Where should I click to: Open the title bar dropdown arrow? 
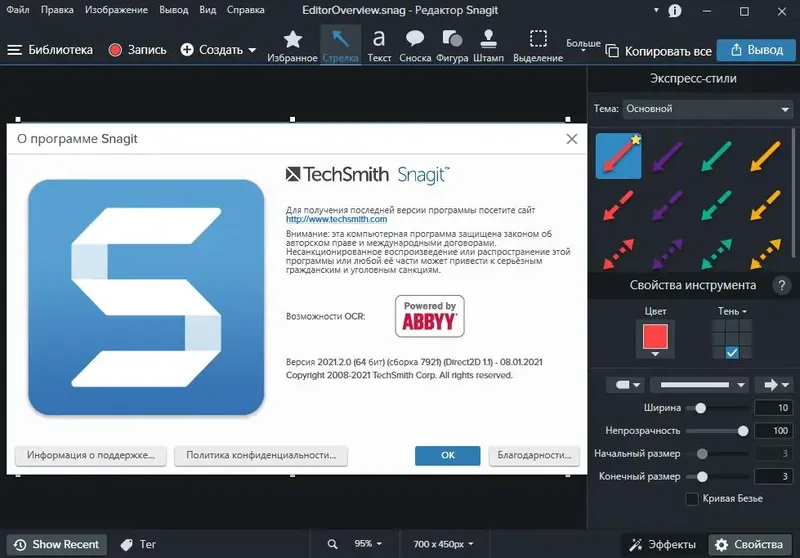point(656,10)
